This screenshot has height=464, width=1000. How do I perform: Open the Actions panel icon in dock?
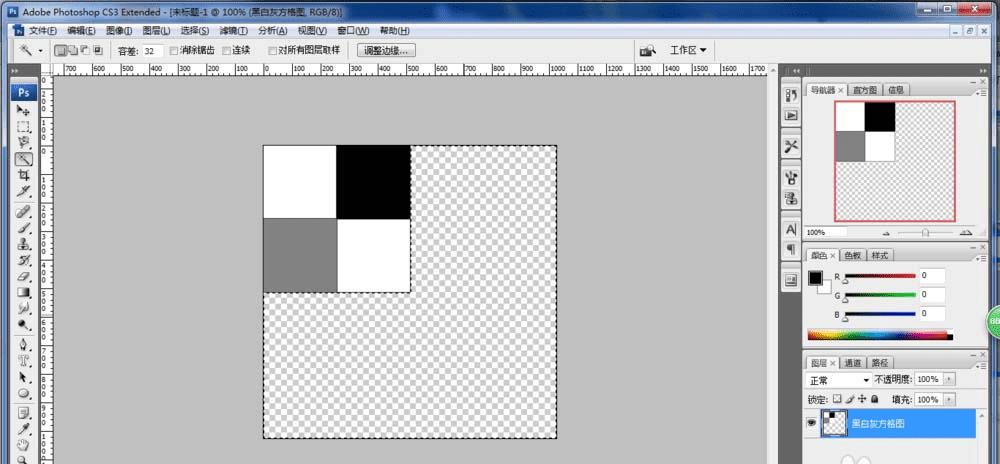(791, 115)
